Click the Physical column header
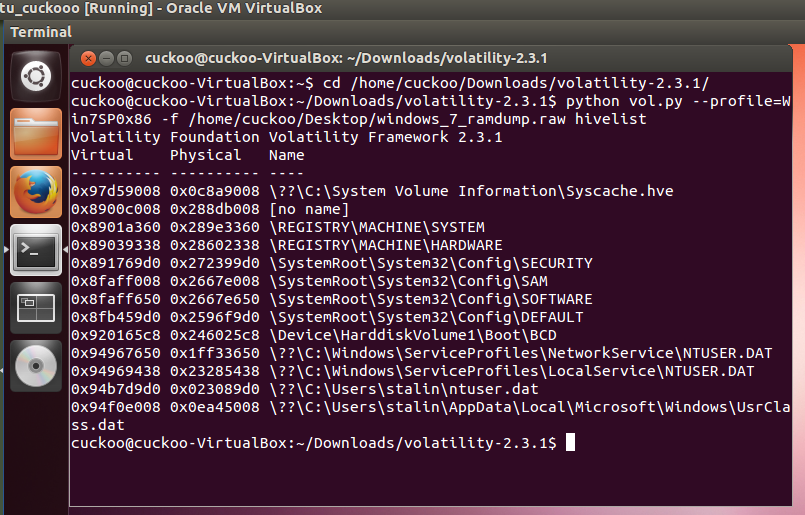Screen dimensions: 805x515 click(x=206, y=155)
